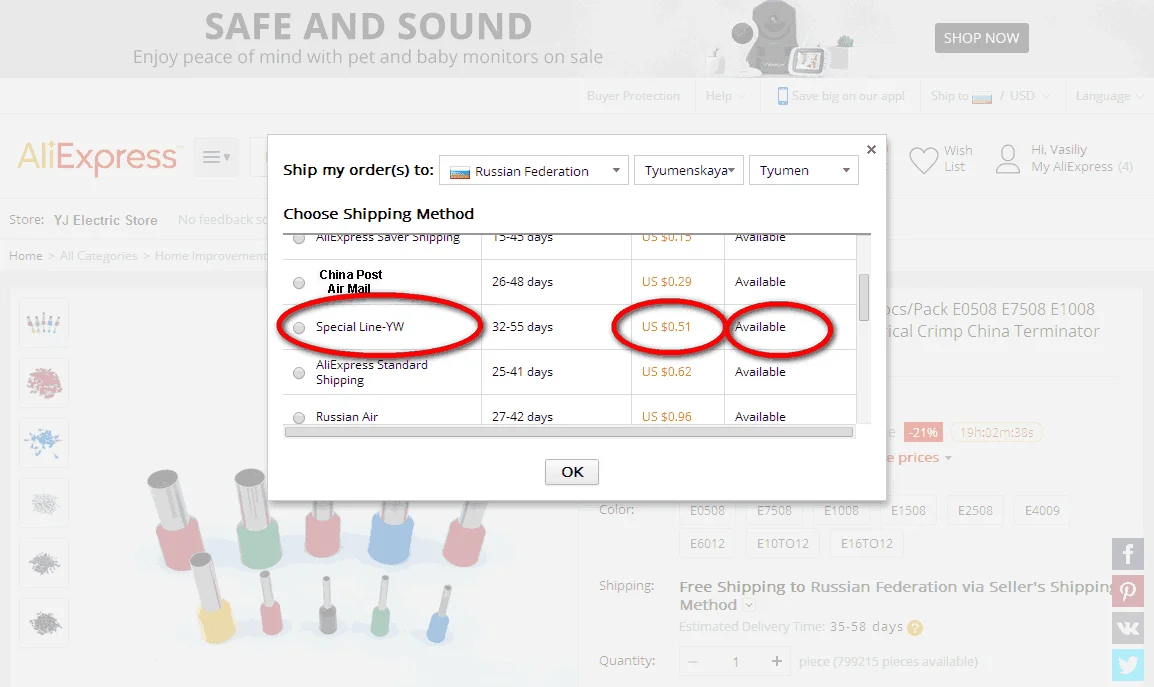This screenshot has width=1154, height=687.
Task: Go to Home breadcrumb
Action: [26, 256]
